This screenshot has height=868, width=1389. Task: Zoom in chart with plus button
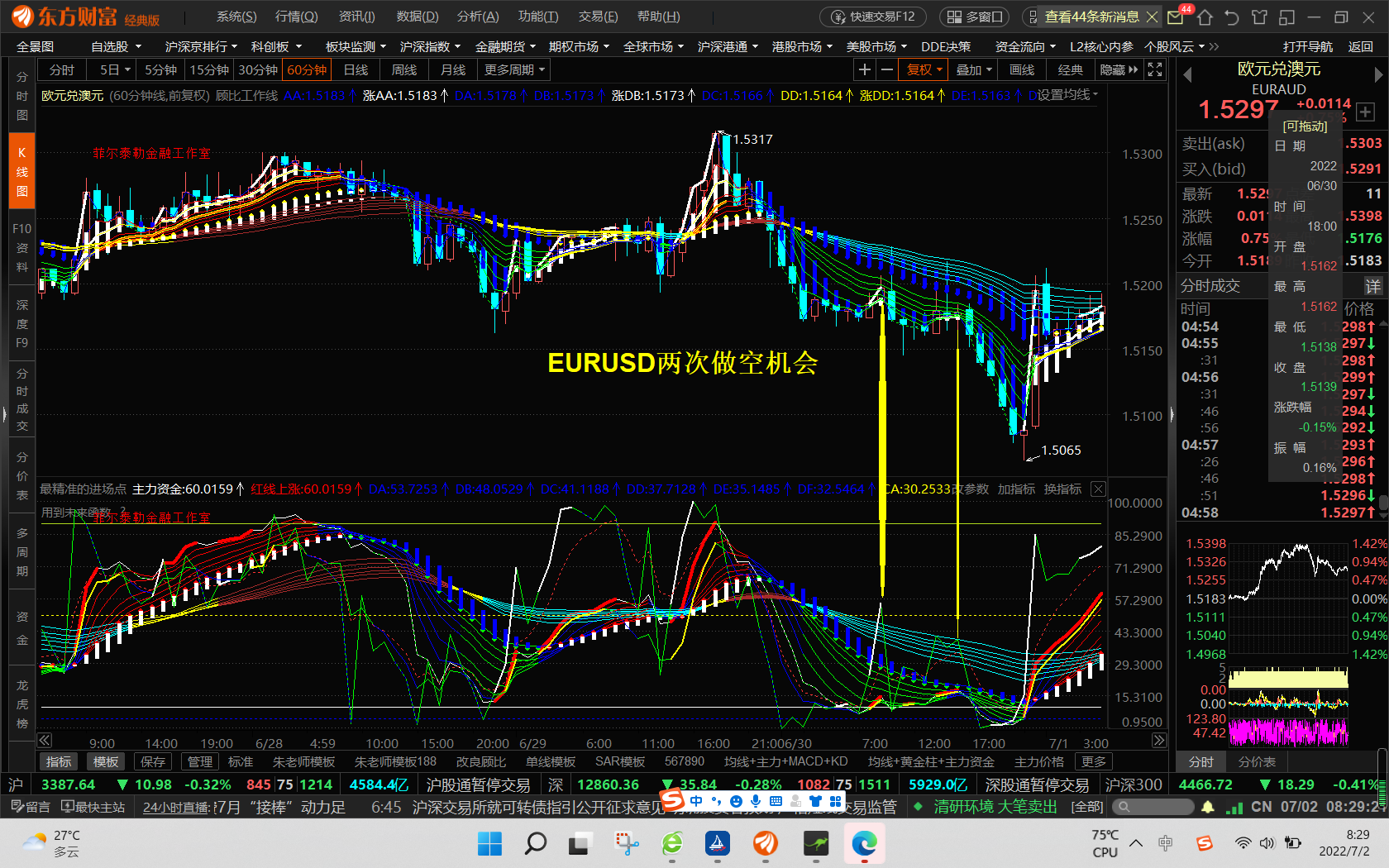point(864,70)
